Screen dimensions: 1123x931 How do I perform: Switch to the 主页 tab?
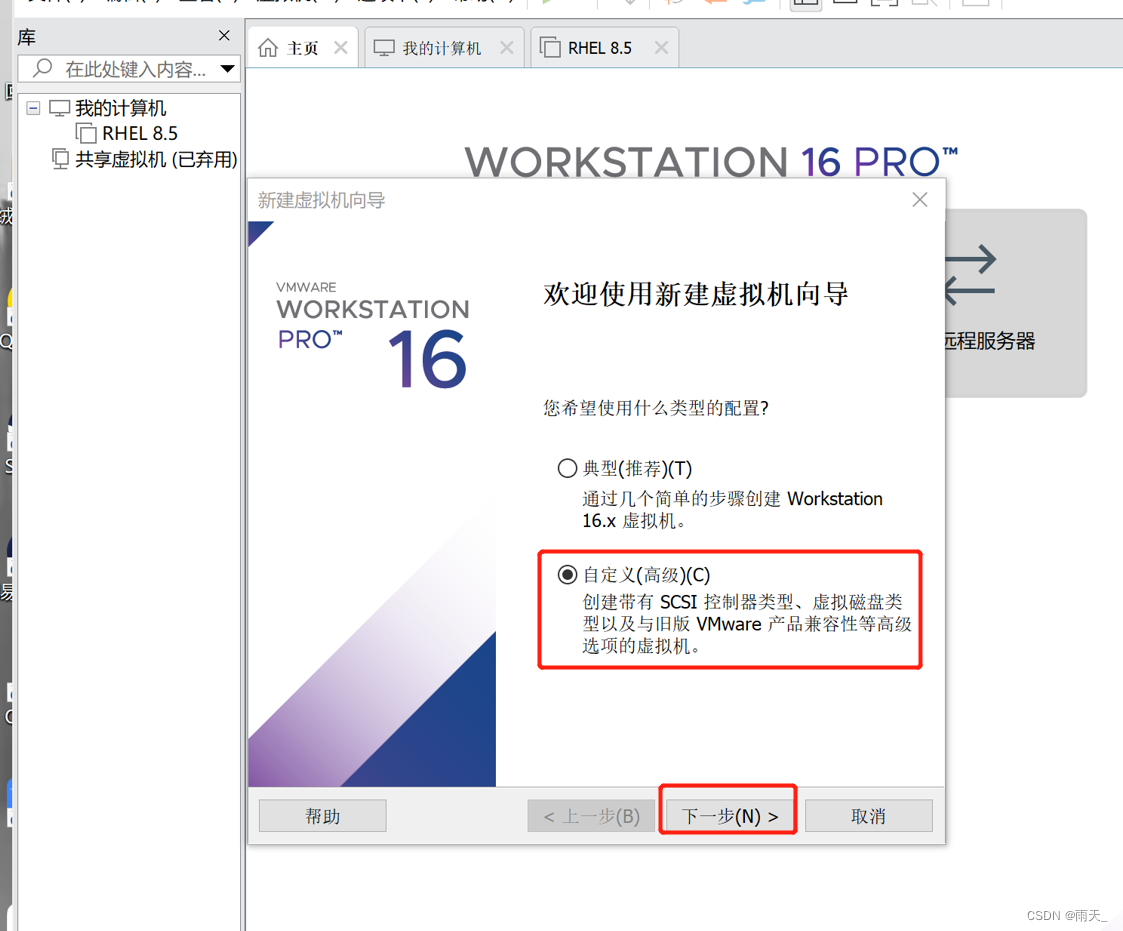pos(302,48)
